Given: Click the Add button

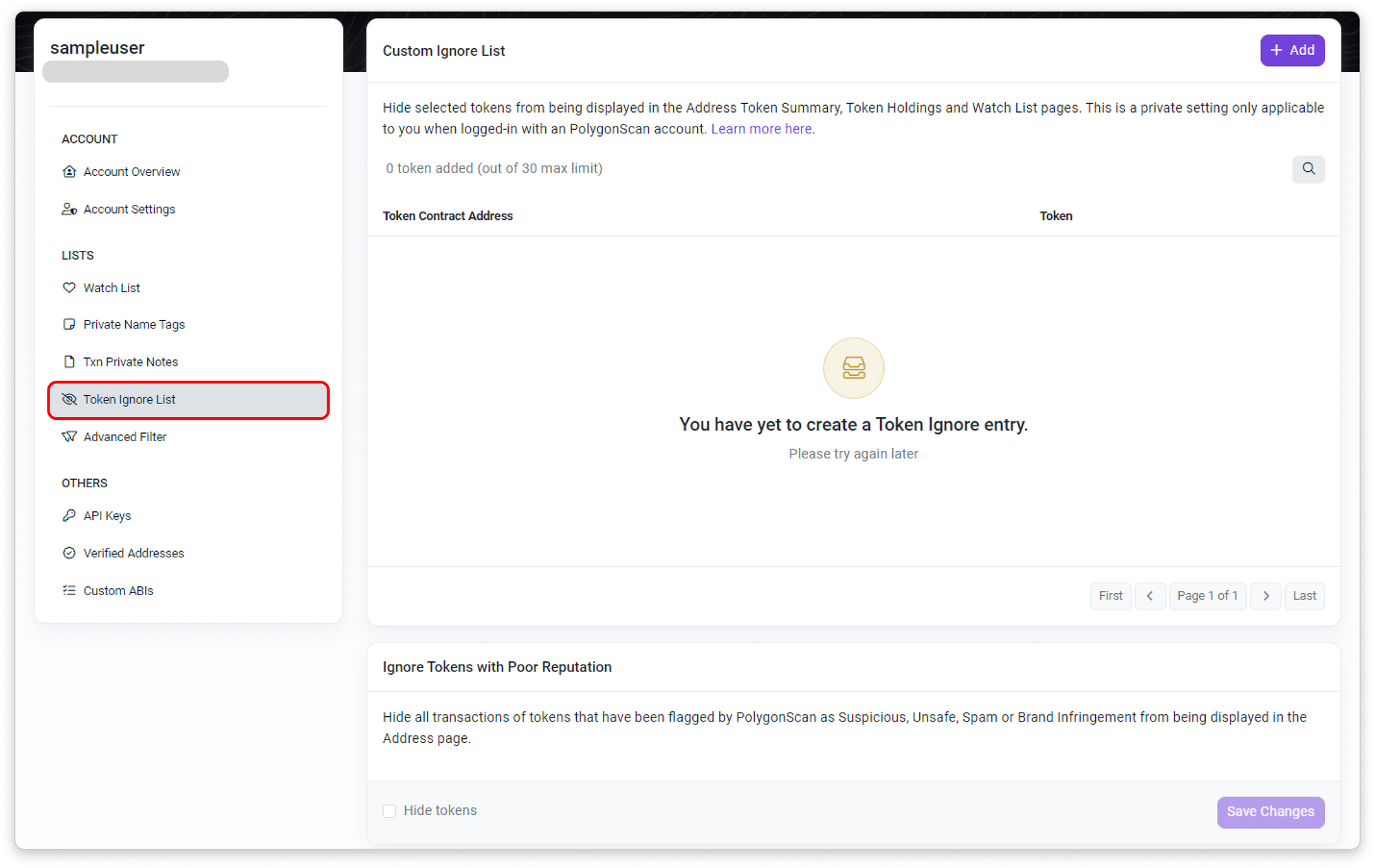Looking at the screenshot, I should 1292,50.
